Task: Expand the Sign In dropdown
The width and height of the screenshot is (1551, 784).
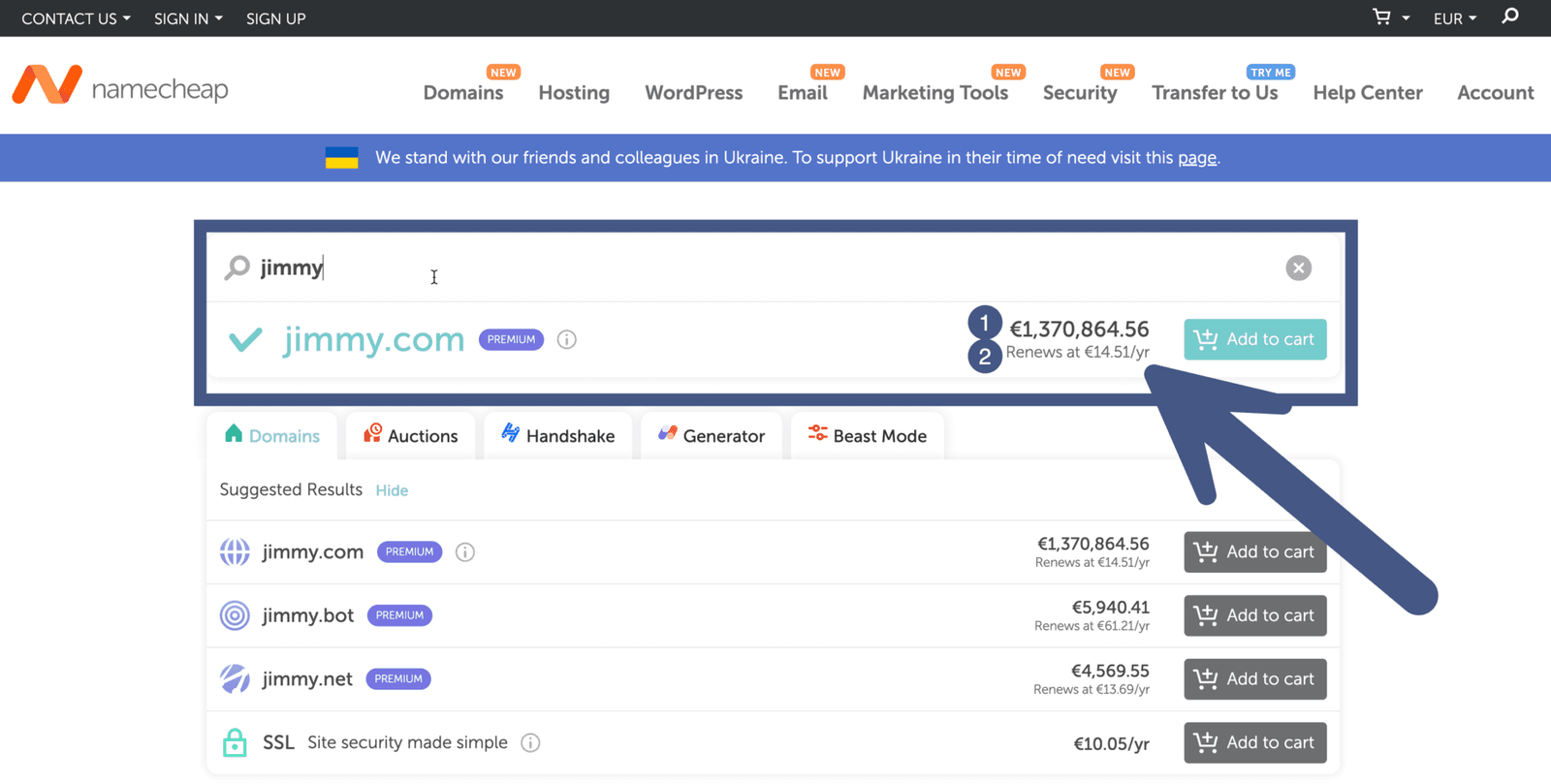Action: (188, 18)
